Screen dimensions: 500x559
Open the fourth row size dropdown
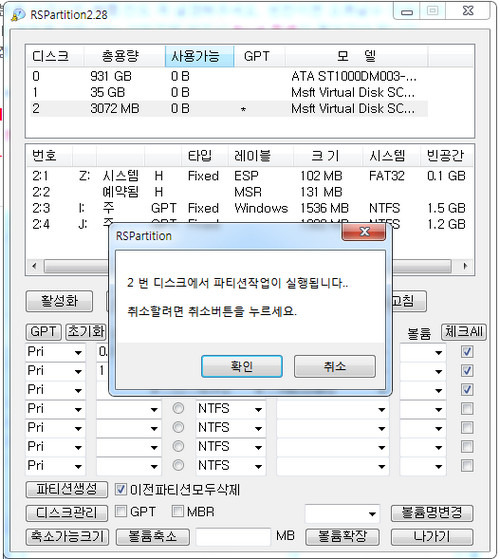pyautogui.click(x=154, y=409)
